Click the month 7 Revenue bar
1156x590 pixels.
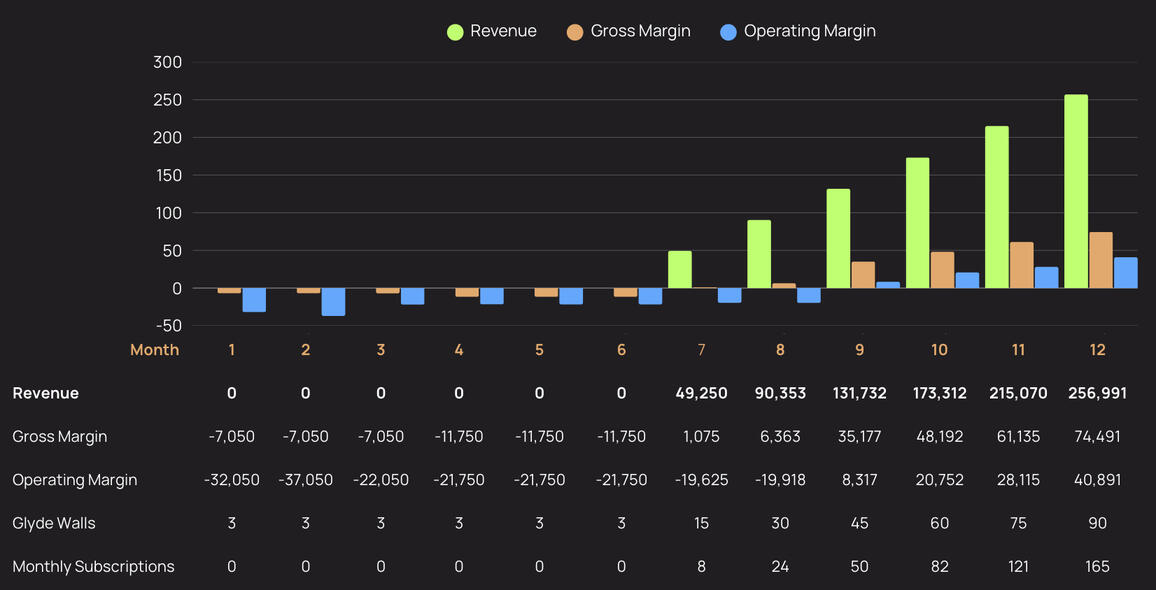pyautogui.click(x=680, y=269)
